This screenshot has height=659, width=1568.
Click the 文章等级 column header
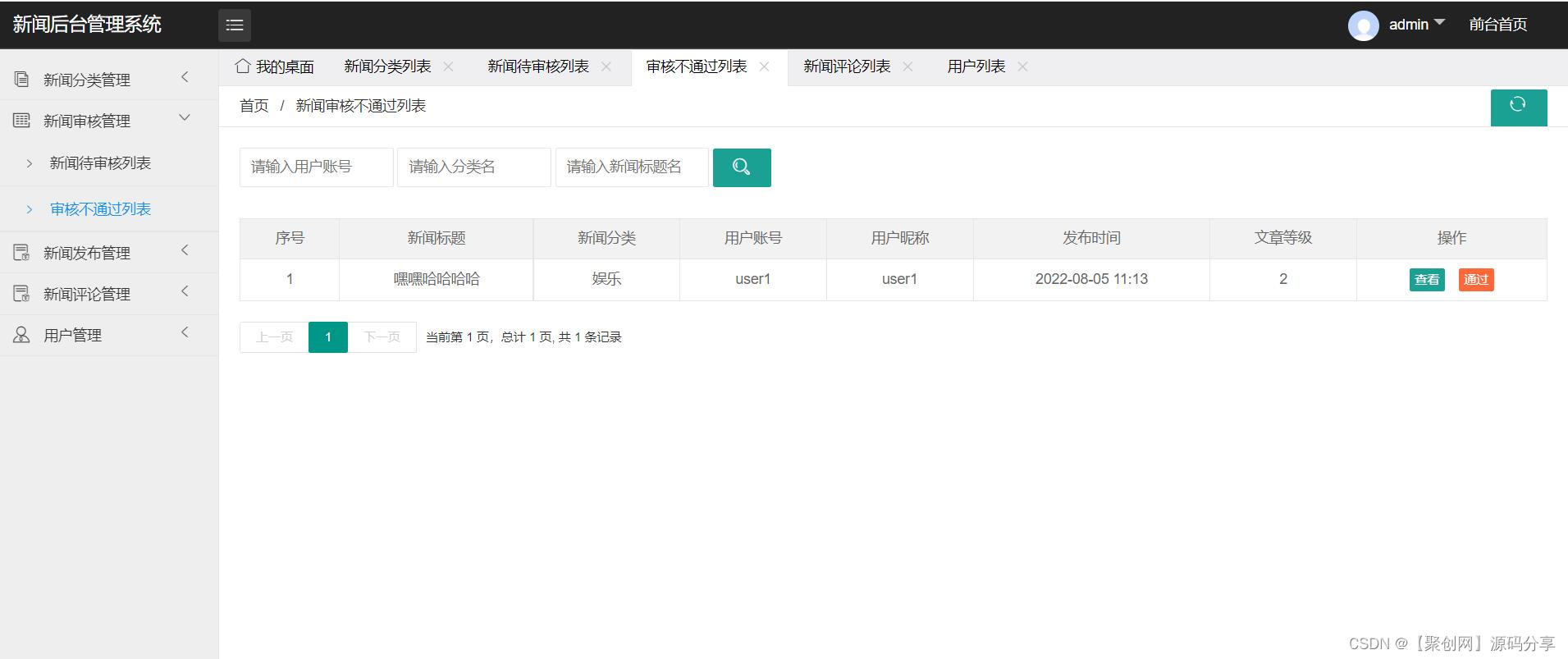pyautogui.click(x=1283, y=239)
